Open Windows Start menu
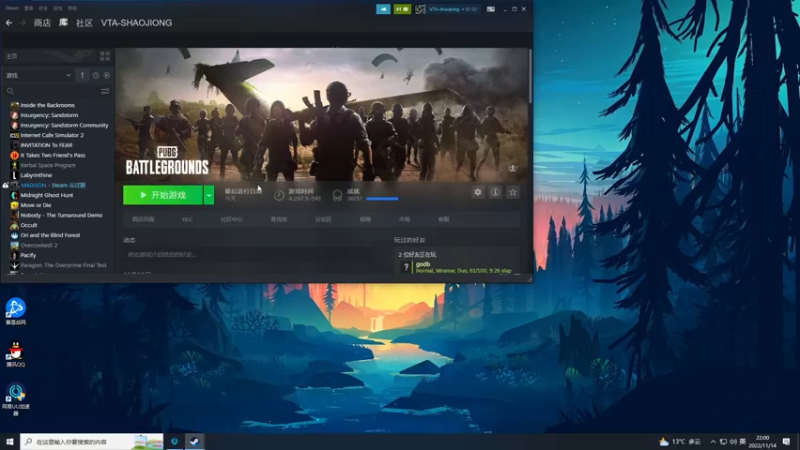This screenshot has height=450, width=800. [x=10, y=441]
